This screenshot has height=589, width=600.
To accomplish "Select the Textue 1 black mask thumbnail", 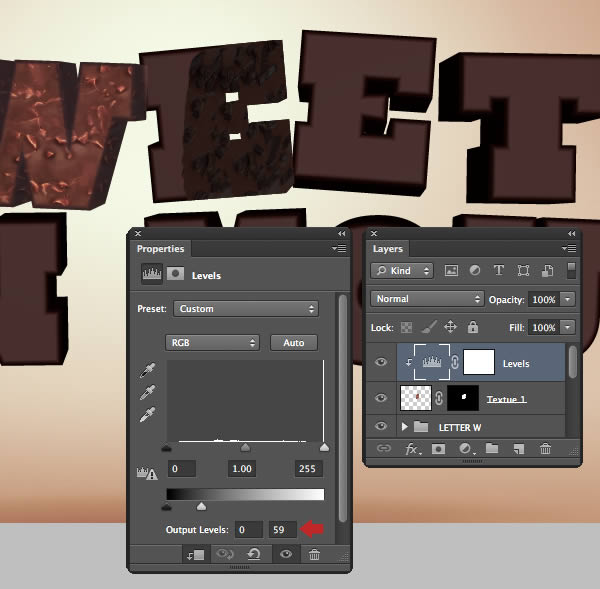I will pos(463,398).
